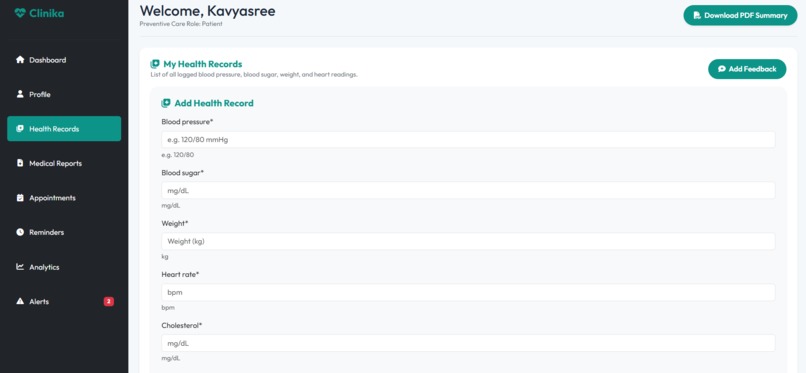Viewport: 806px width, 373px height.
Task: Click the Analytics chart icon
Action: click(x=20, y=267)
